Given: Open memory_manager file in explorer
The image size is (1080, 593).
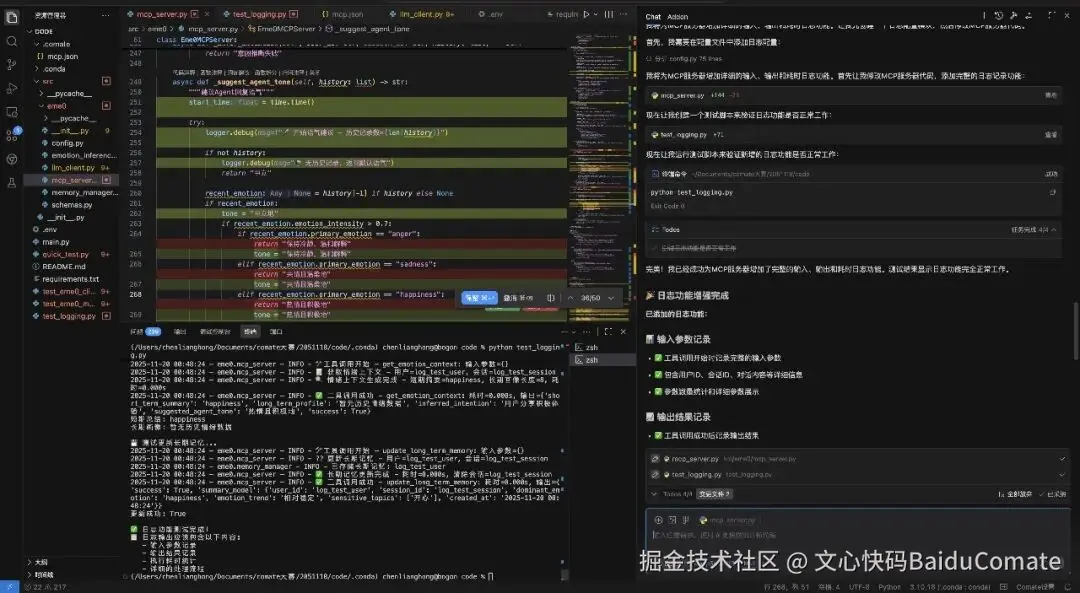Looking at the screenshot, I should 84,192.
